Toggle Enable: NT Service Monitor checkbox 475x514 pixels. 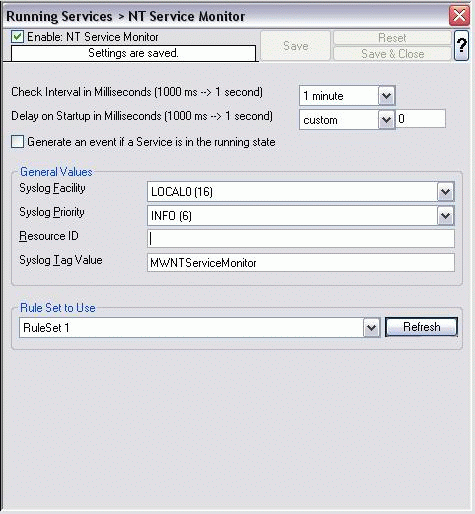(17, 37)
